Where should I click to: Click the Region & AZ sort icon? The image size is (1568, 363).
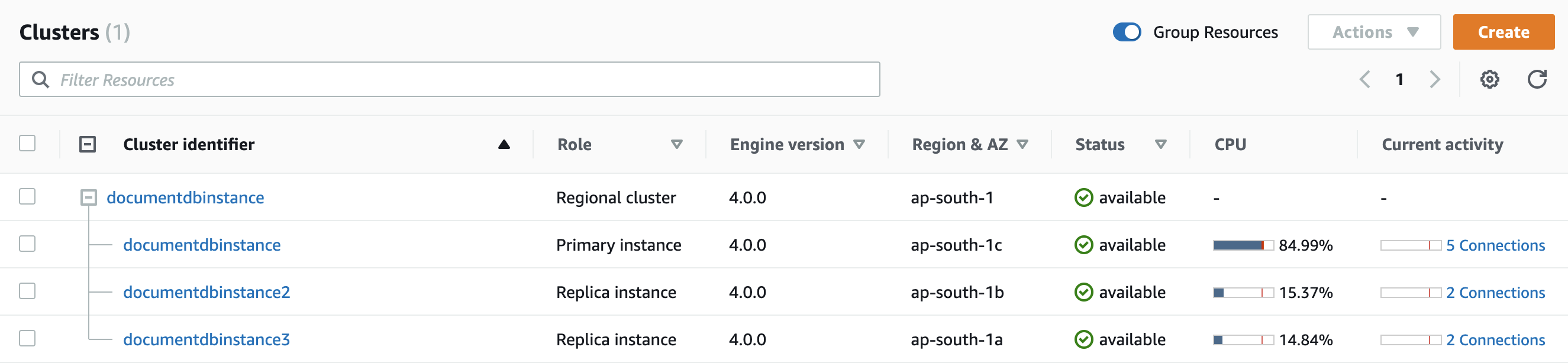[x=1022, y=145]
